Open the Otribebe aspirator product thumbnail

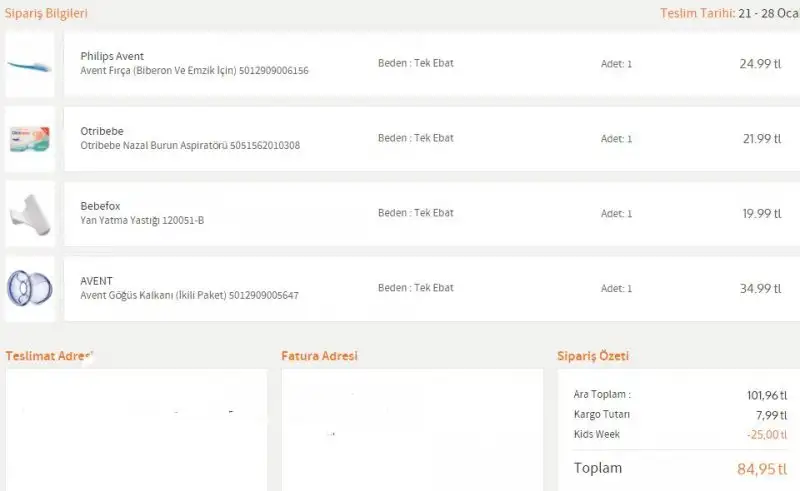pyautogui.click(x=30, y=139)
